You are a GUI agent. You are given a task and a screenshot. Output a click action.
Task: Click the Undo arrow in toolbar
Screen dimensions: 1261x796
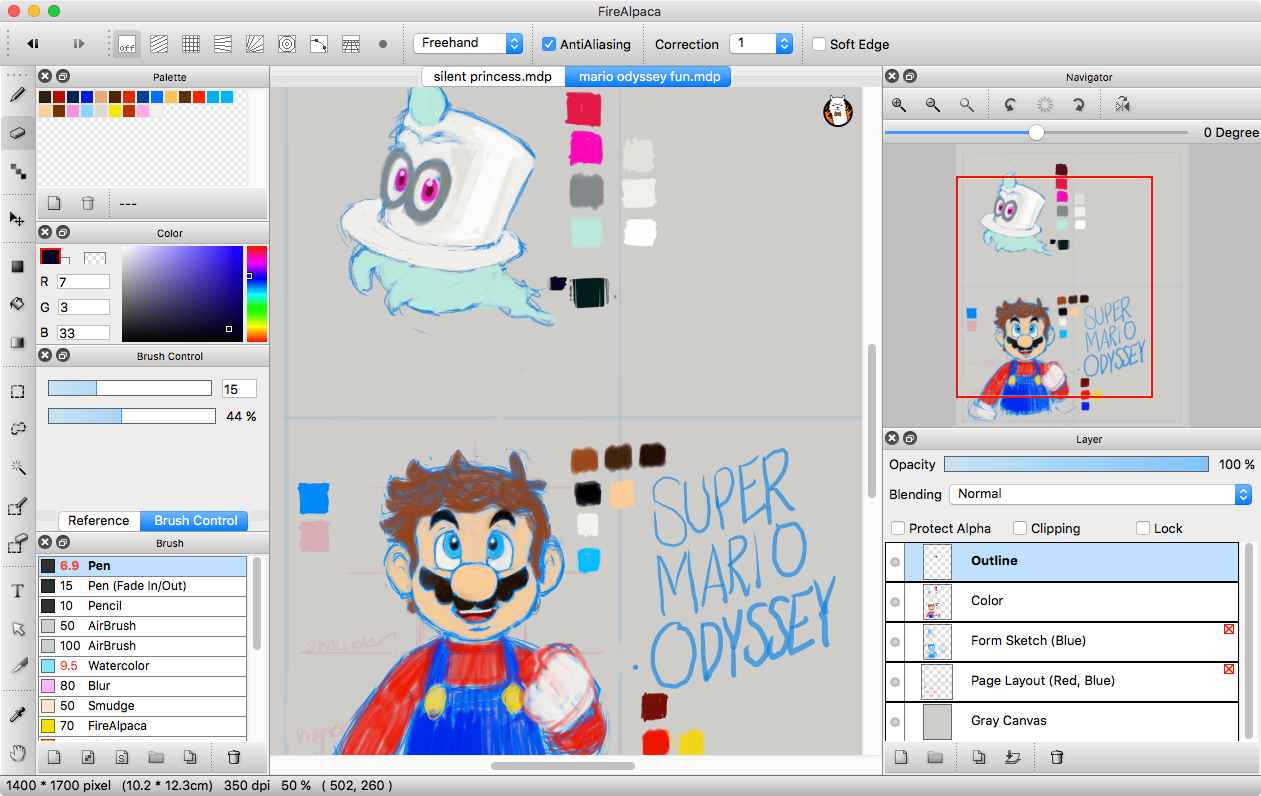pyautogui.click(x=33, y=44)
